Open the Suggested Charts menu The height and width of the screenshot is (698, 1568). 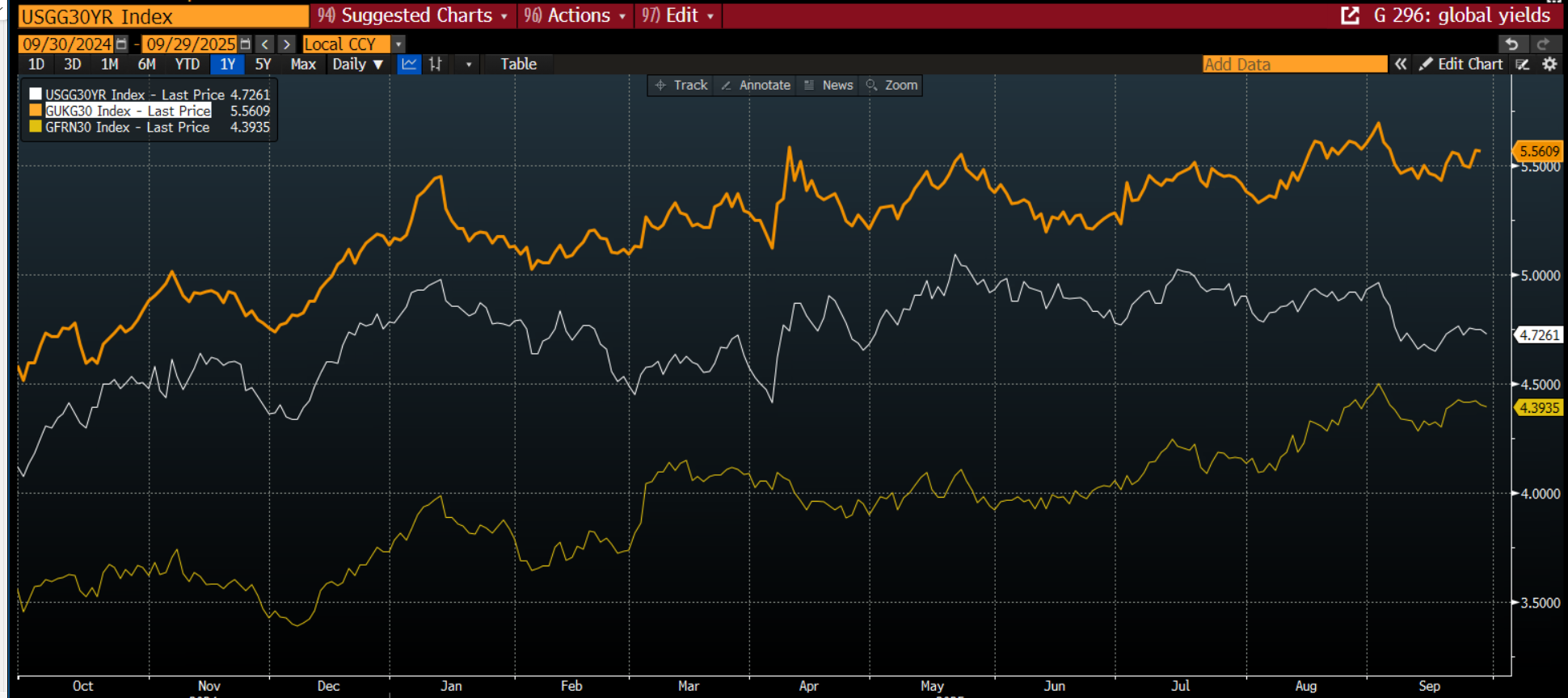click(x=413, y=15)
